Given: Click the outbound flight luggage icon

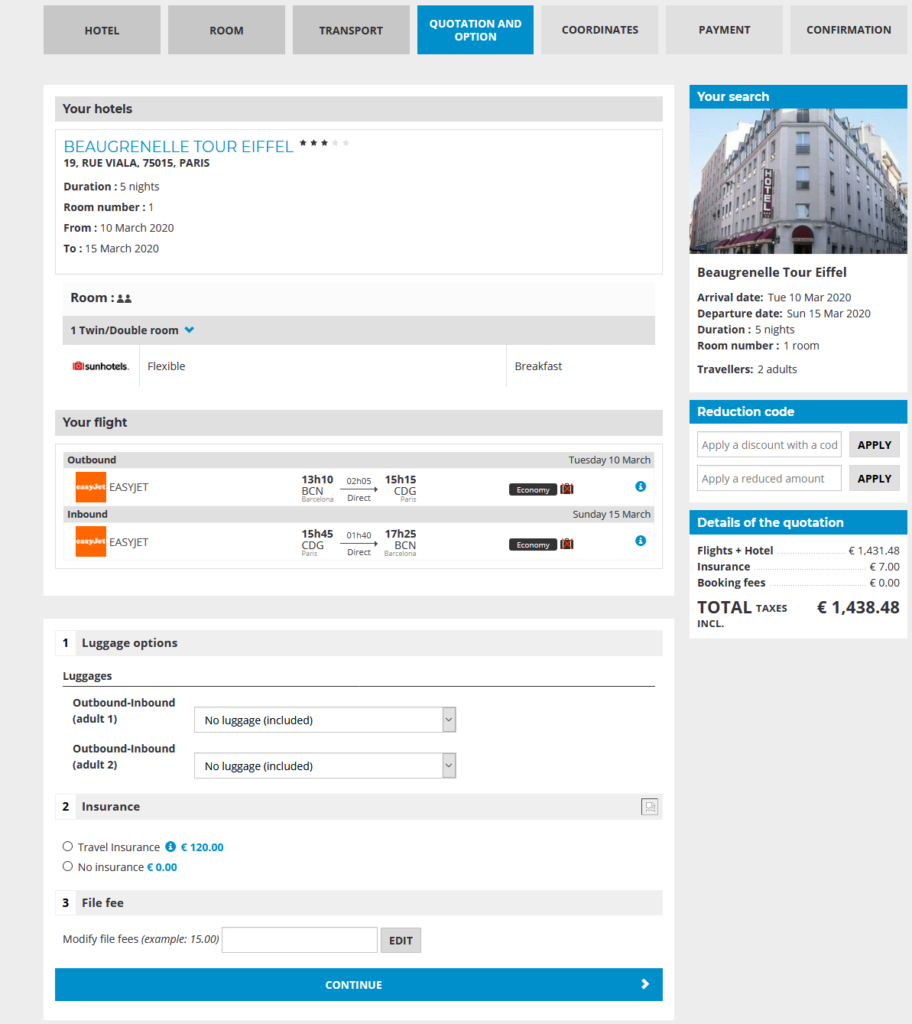Looking at the screenshot, I should coord(567,489).
